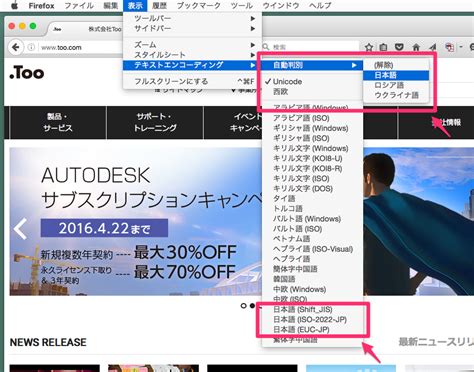
Task: Select 西欧 encoding
Action: click(312, 92)
